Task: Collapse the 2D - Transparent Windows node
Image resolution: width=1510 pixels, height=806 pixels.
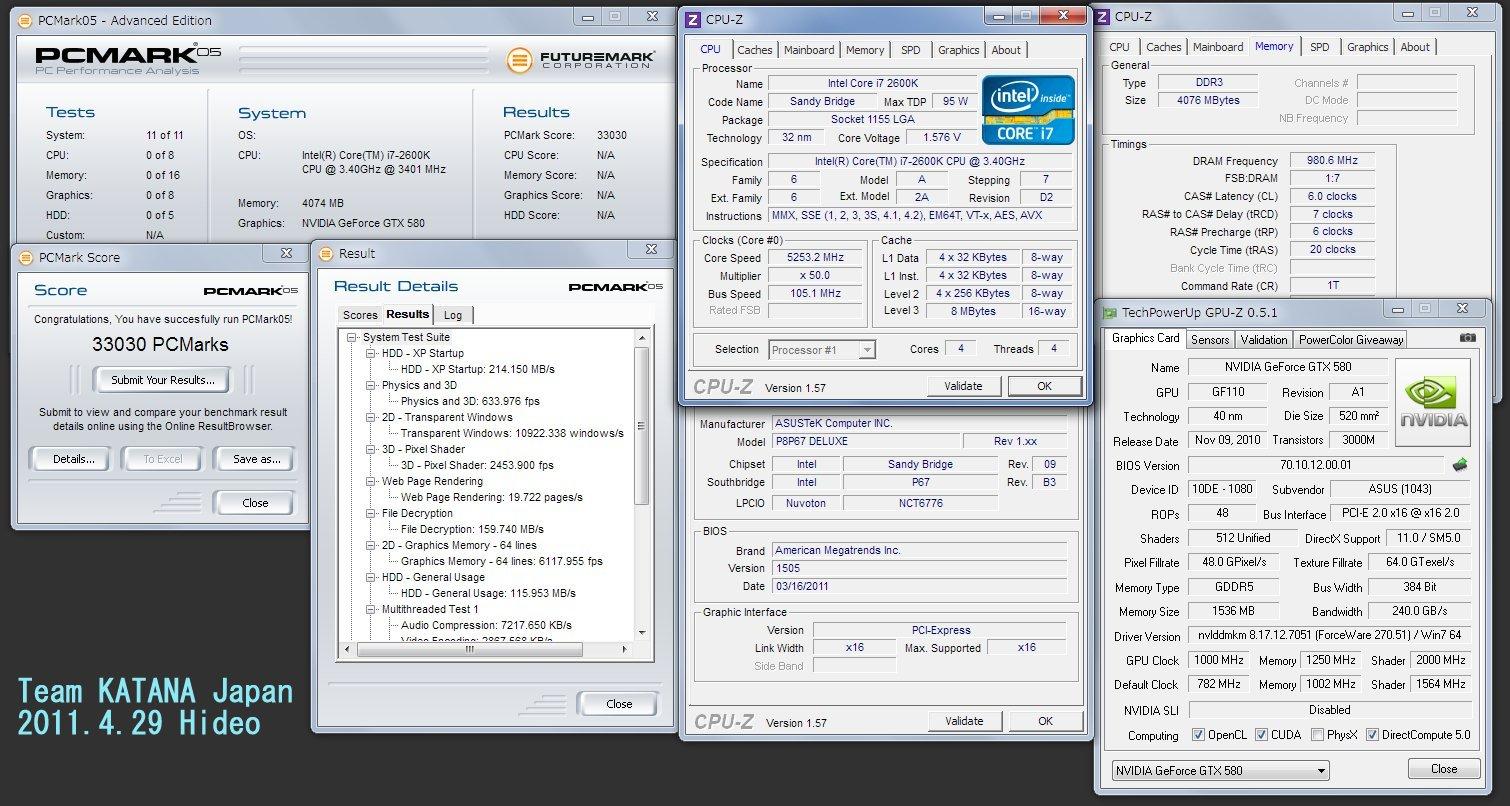Action: click(x=371, y=418)
